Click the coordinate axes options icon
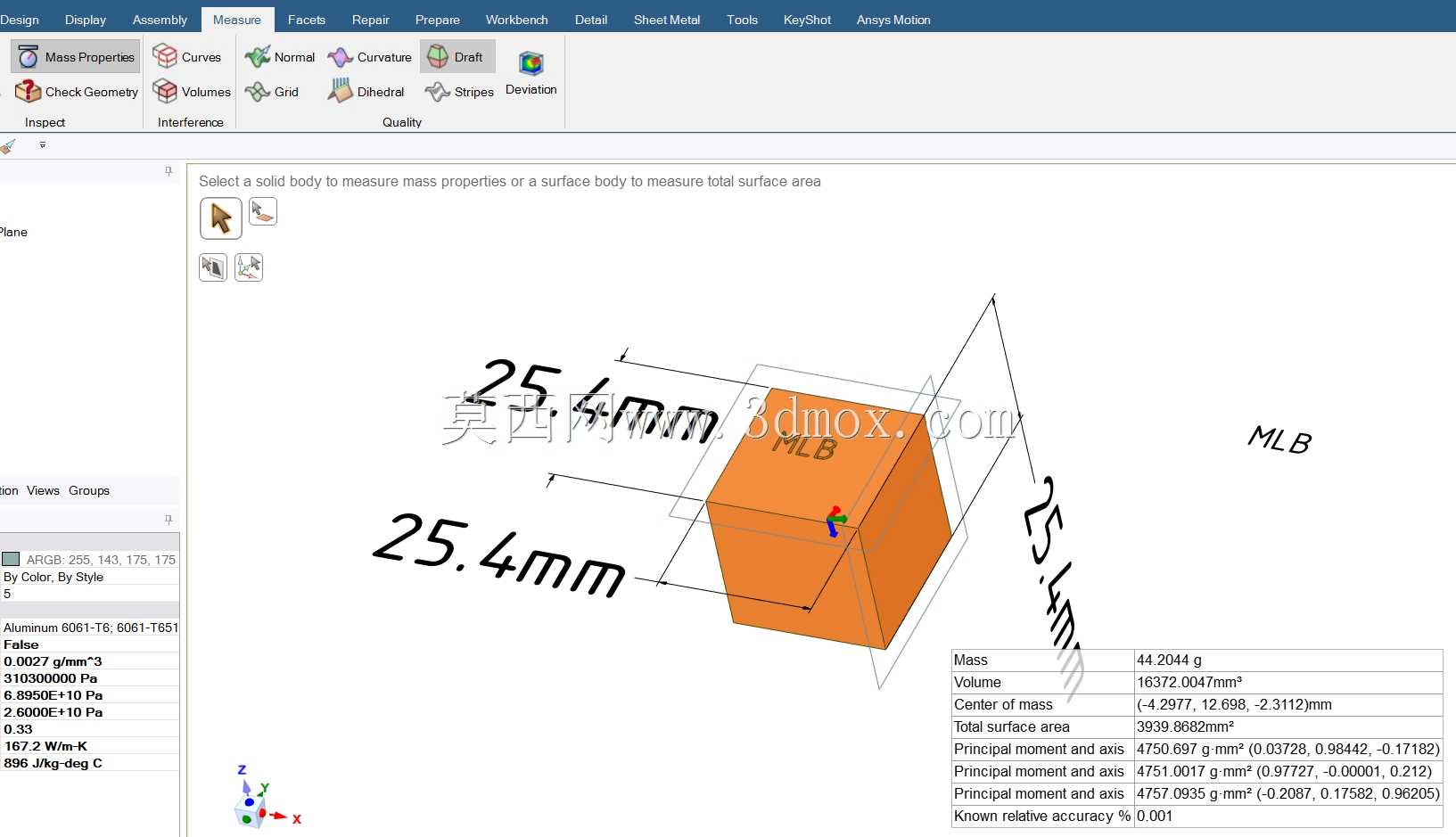The image size is (1456, 837). point(249,267)
